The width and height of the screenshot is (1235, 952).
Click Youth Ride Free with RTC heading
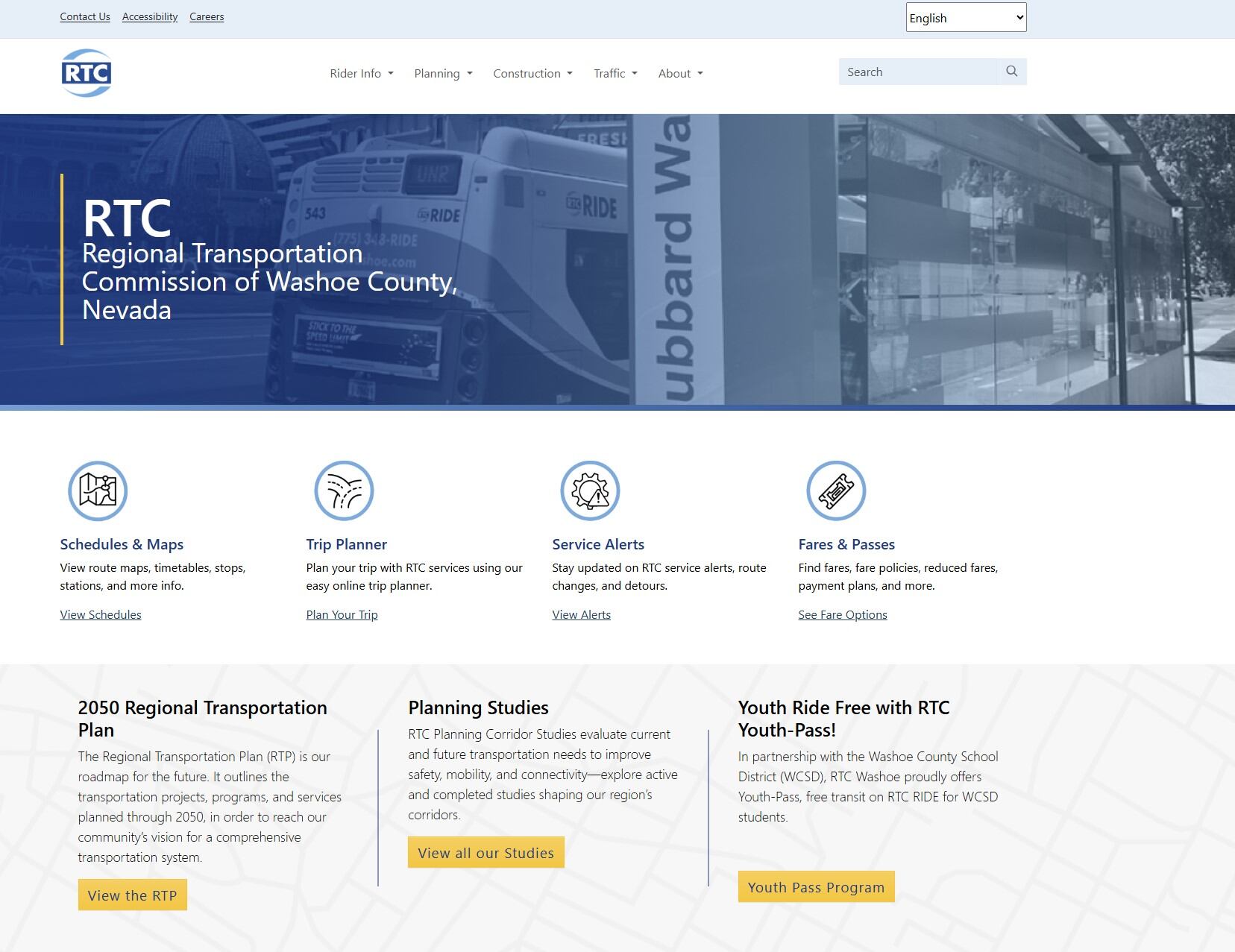(844, 719)
